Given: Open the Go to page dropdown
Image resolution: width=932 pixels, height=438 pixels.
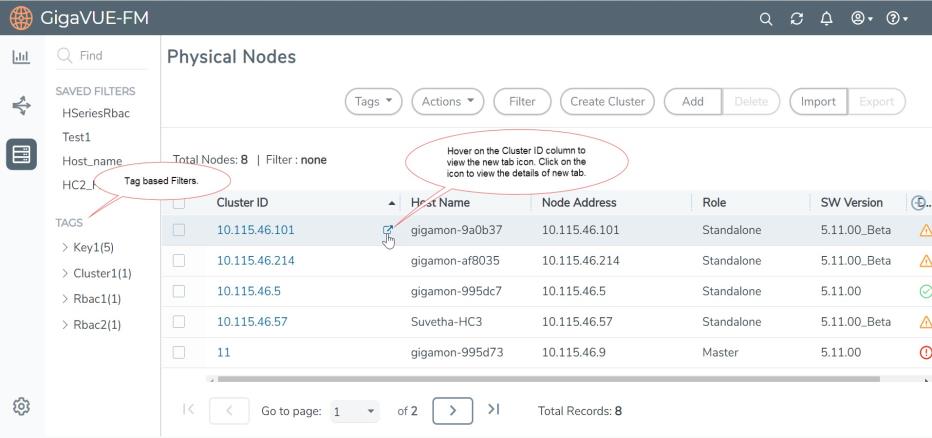Looking at the screenshot, I should pos(354,411).
